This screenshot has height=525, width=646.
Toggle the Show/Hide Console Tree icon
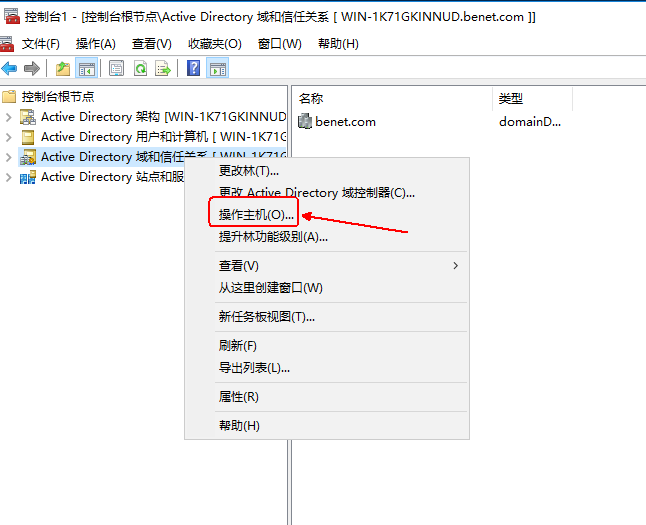tap(87, 68)
